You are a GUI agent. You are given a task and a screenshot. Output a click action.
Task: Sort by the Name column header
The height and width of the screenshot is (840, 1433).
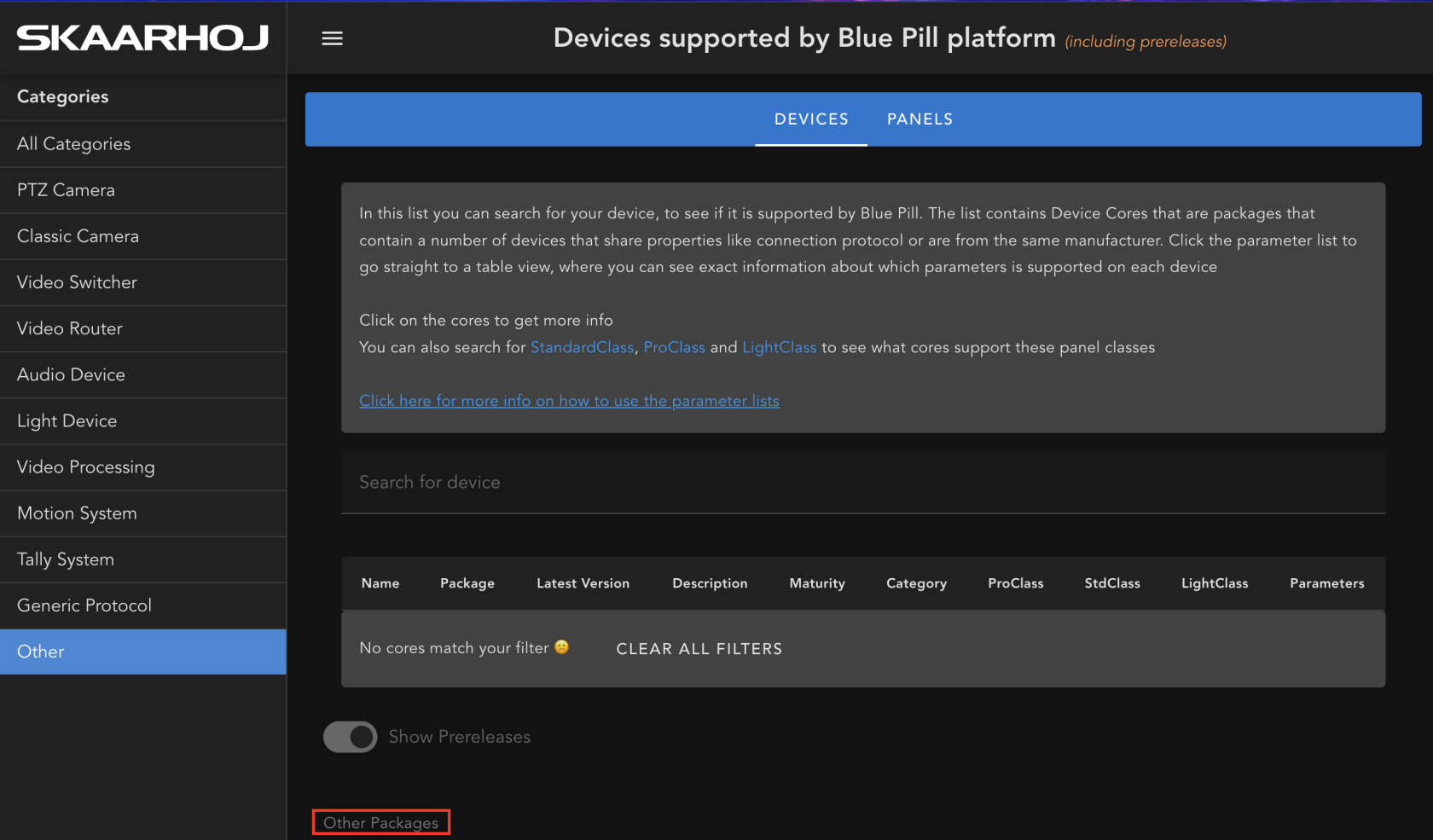[x=380, y=583]
